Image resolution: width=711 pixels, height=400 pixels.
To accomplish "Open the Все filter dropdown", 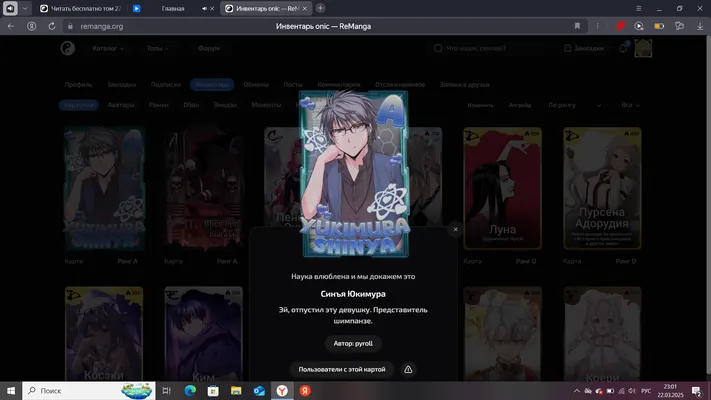I will point(630,105).
